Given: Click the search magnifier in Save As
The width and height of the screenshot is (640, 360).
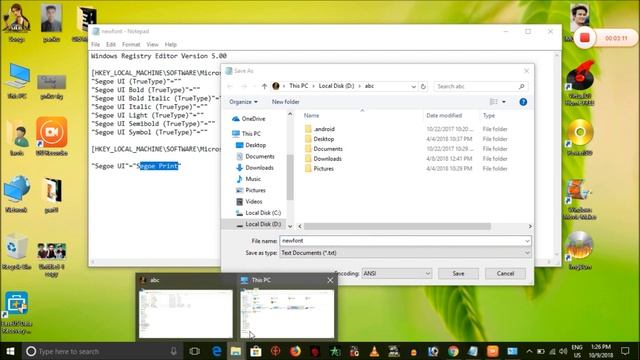Looking at the screenshot, I should click(x=521, y=86).
